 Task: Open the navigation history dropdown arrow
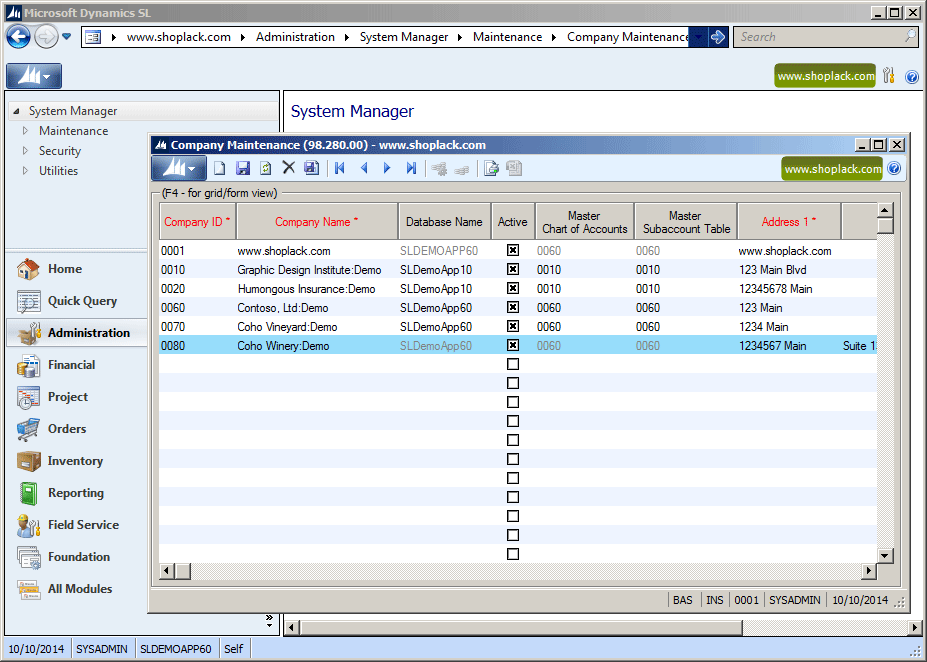click(67, 37)
